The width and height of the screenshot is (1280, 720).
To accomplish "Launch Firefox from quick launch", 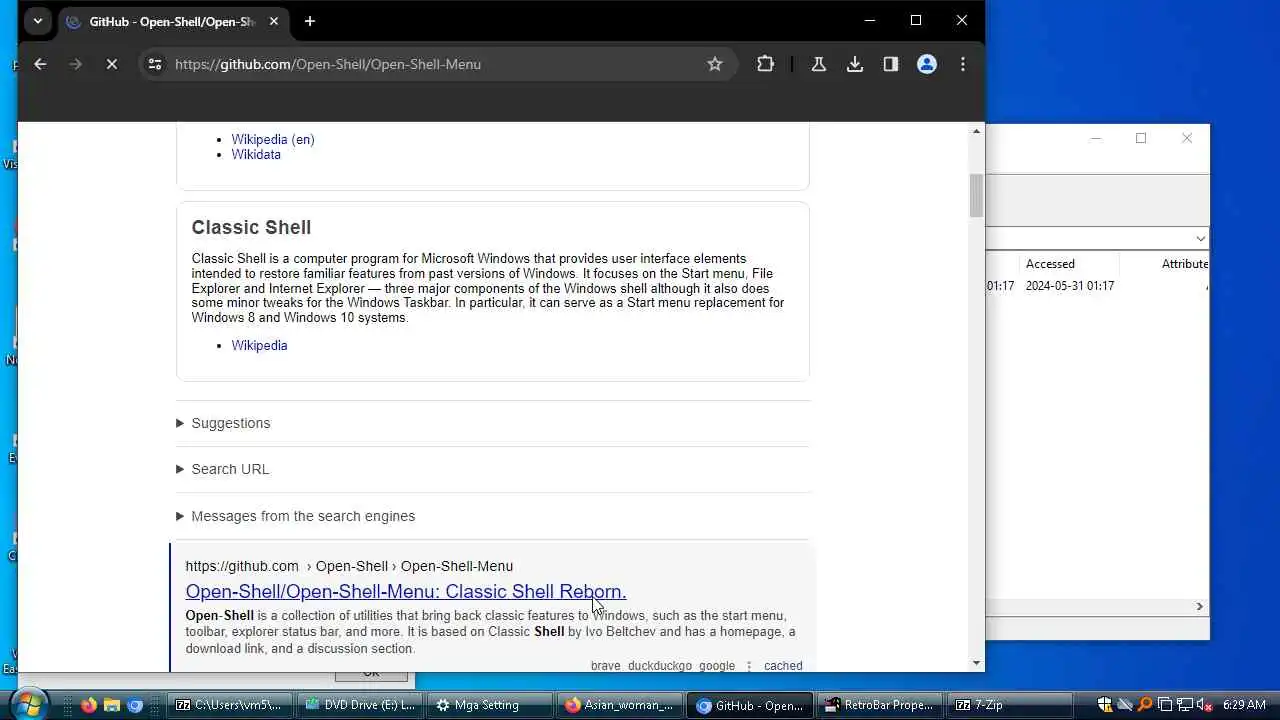I will (x=89, y=705).
